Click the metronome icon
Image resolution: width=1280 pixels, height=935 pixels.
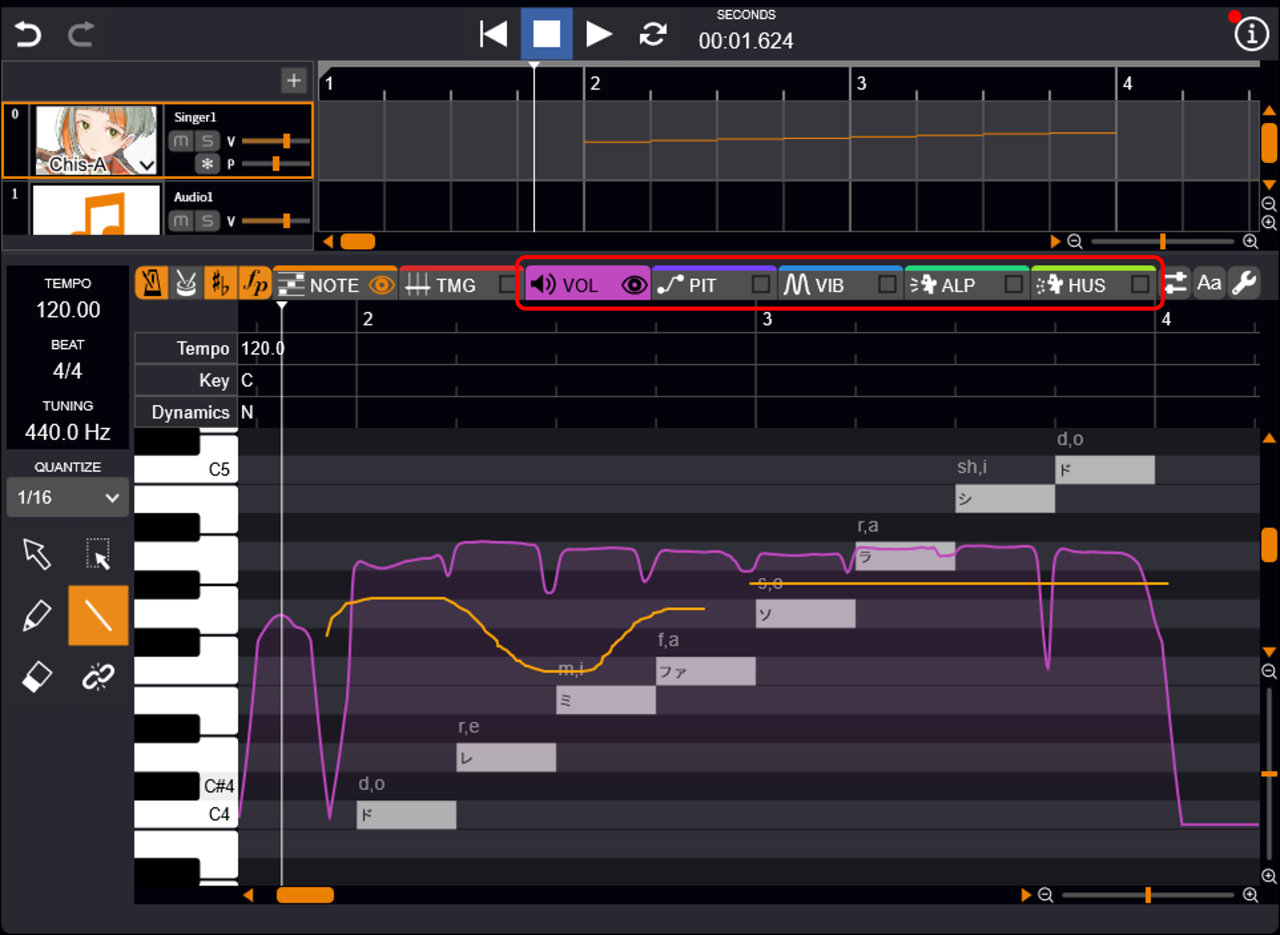(151, 285)
